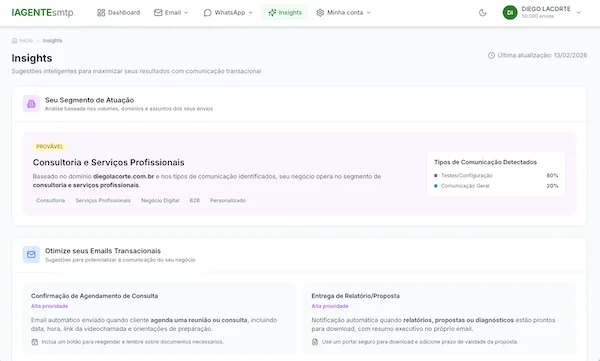The height and width of the screenshot is (361, 600).
Task: Click the blue Comunicação Geral legend dot
Action: click(x=435, y=186)
